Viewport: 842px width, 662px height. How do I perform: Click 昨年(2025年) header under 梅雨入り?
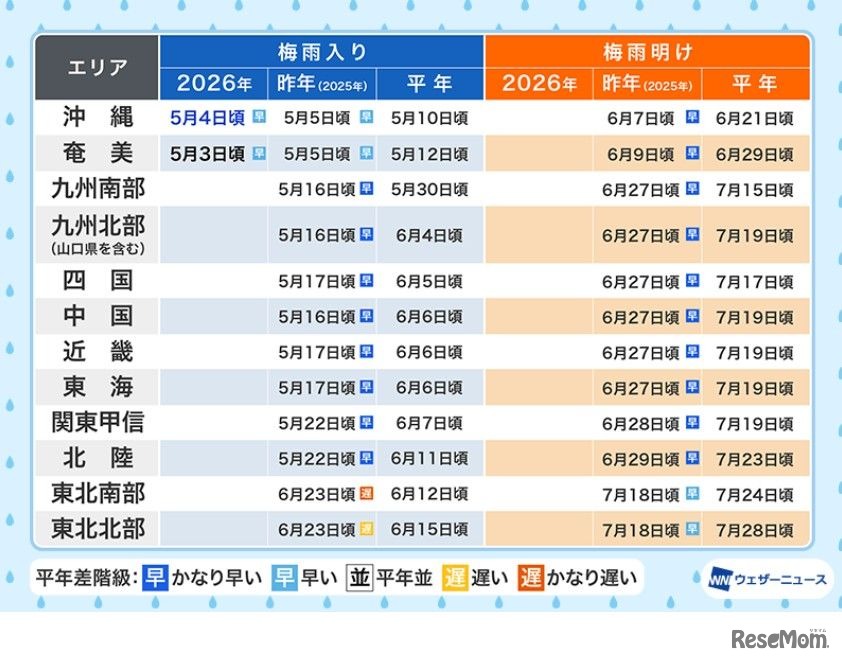pyautogui.click(x=322, y=84)
